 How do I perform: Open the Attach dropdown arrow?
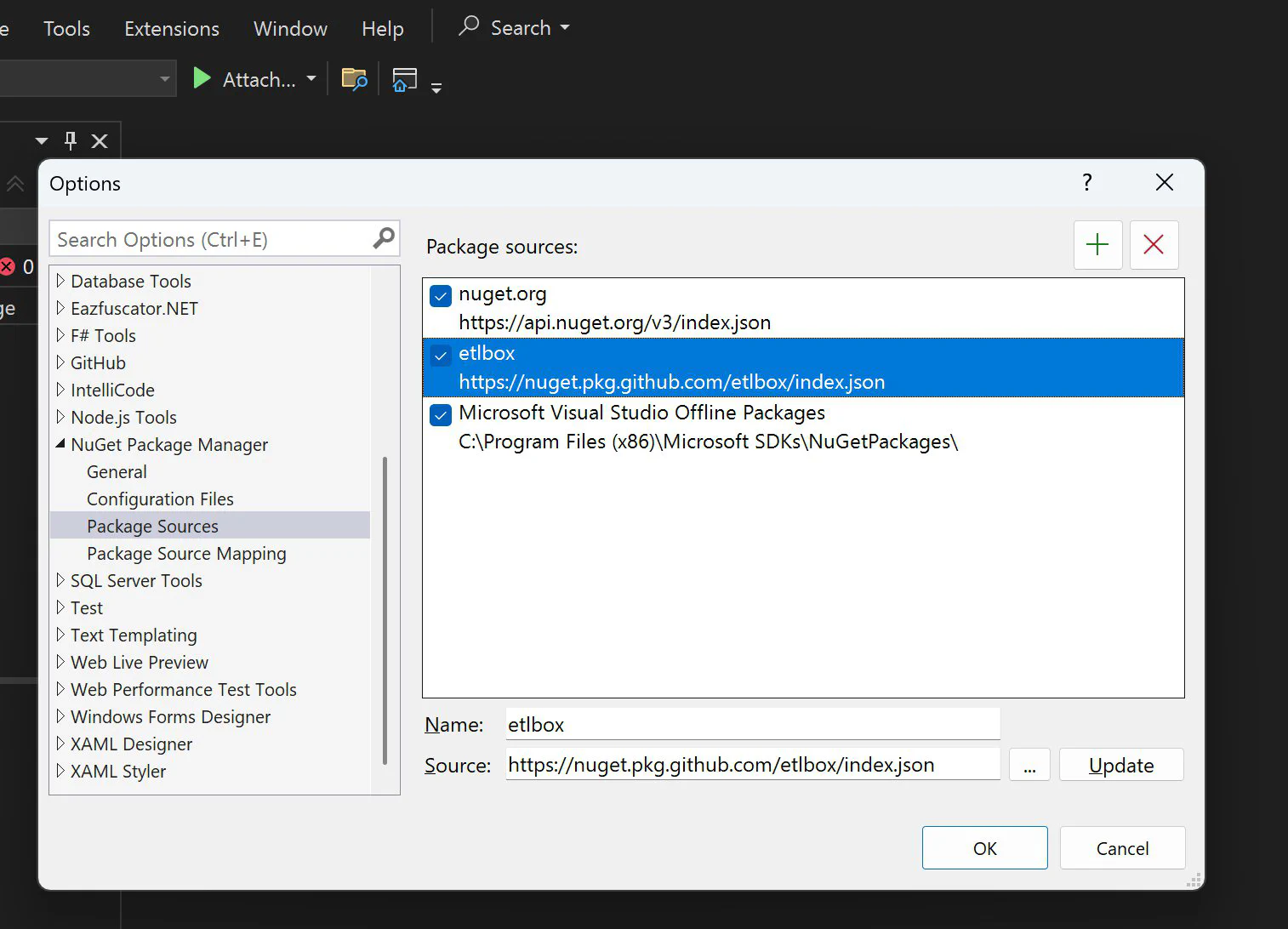click(311, 78)
